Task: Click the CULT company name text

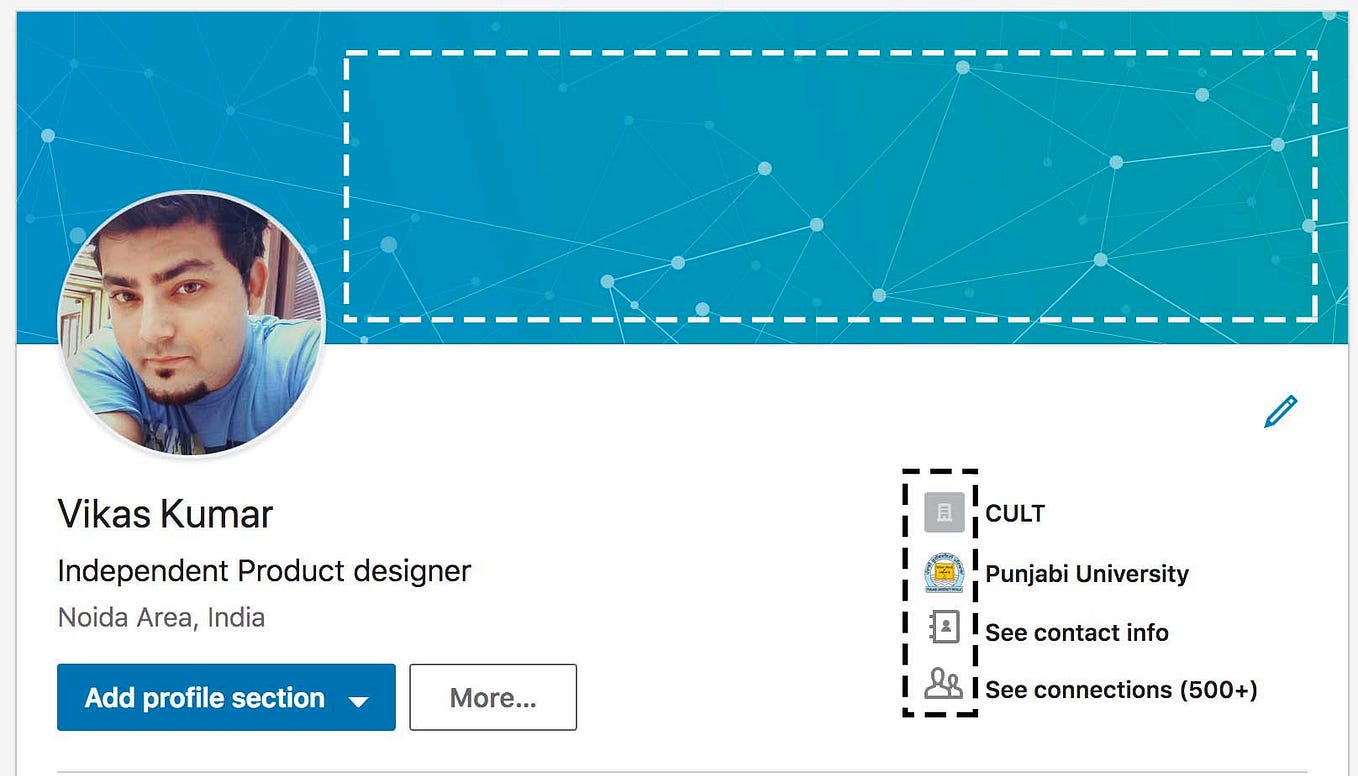Action: 1014,513
